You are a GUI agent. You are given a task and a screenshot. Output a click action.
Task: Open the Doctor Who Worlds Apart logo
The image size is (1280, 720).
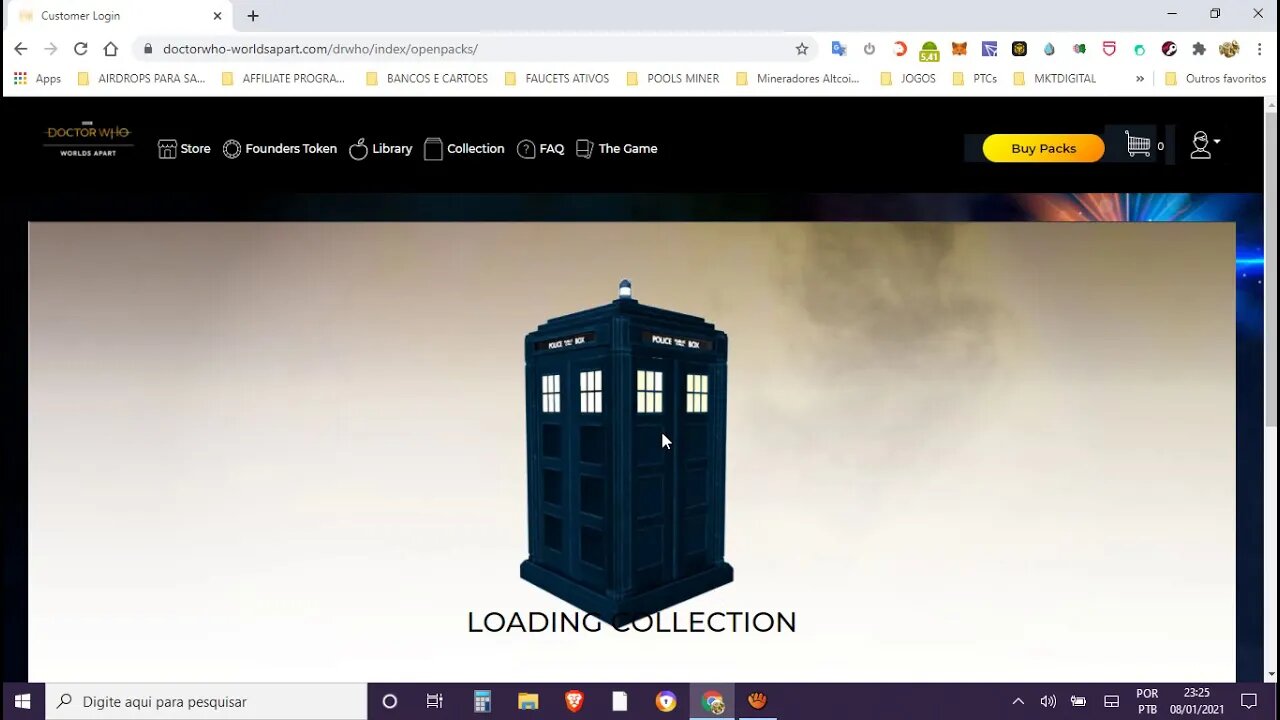point(88,140)
